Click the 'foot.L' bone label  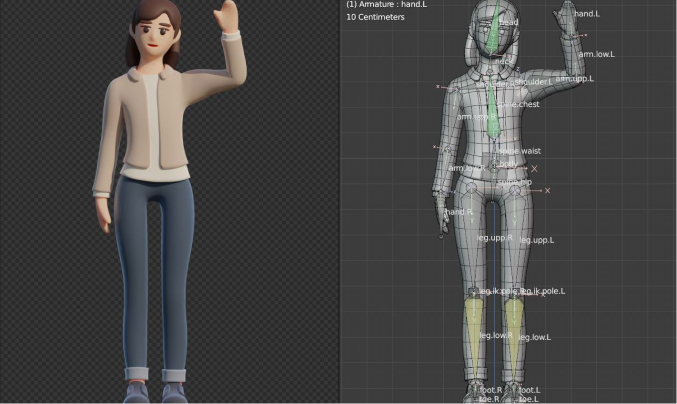click(529, 390)
